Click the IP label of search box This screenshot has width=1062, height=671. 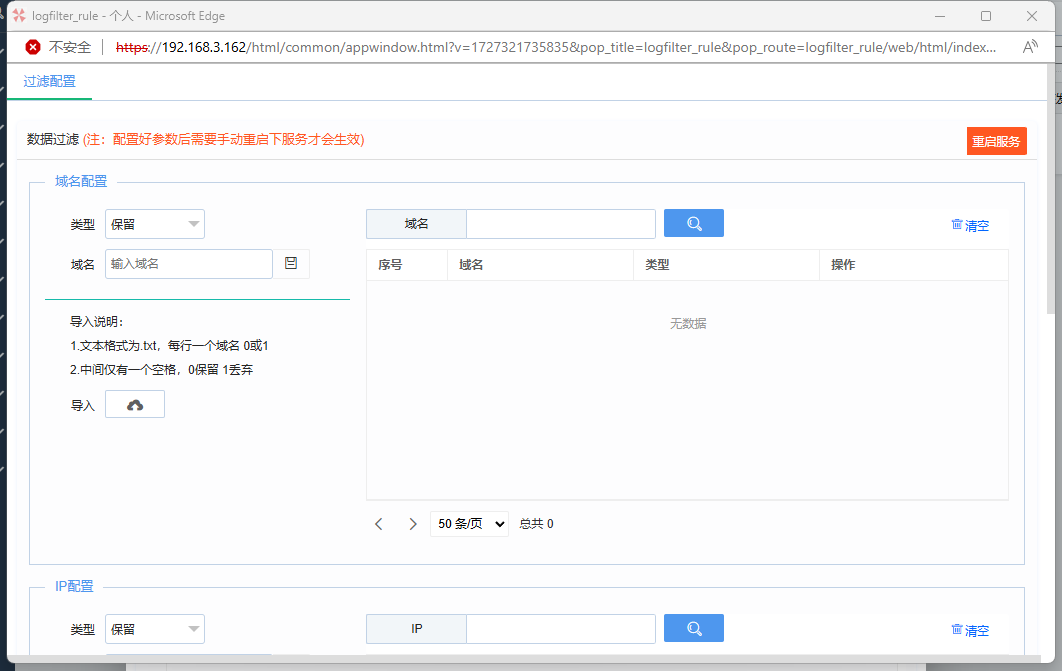pos(417,628)
